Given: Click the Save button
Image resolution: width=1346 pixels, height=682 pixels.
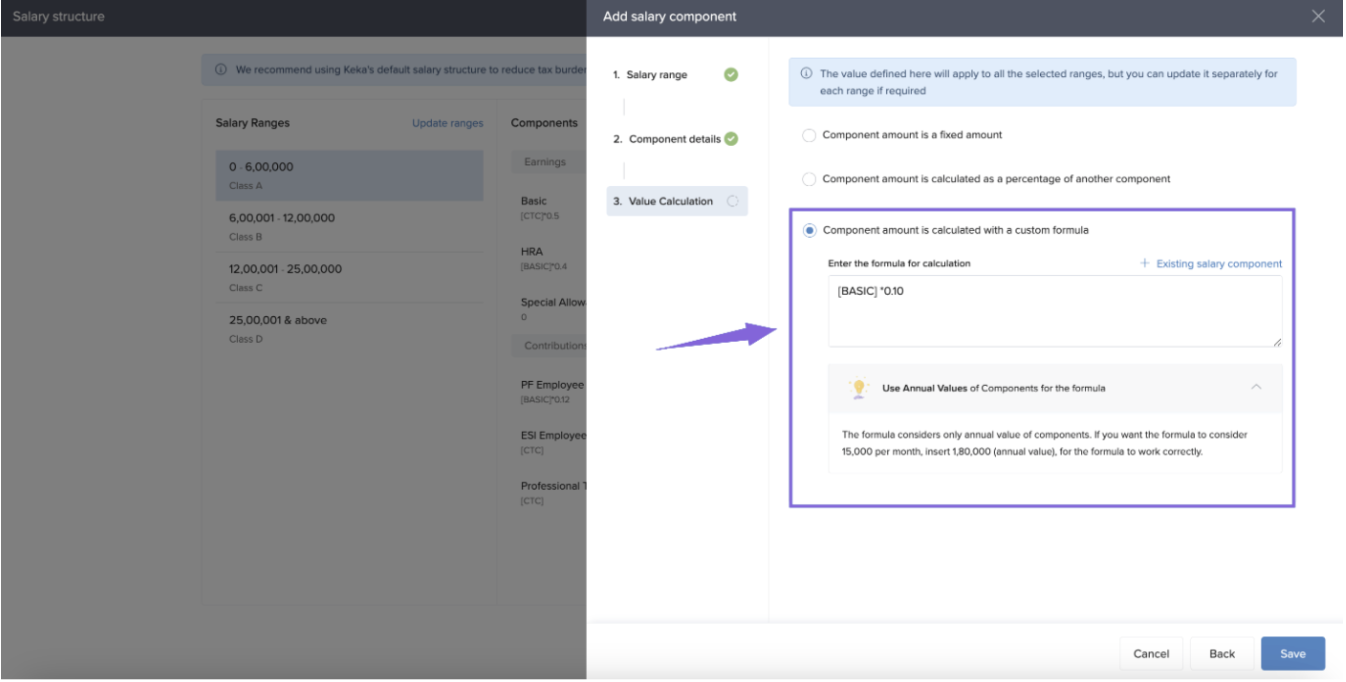Looking at the screenshot, I should coord(1292,653).
